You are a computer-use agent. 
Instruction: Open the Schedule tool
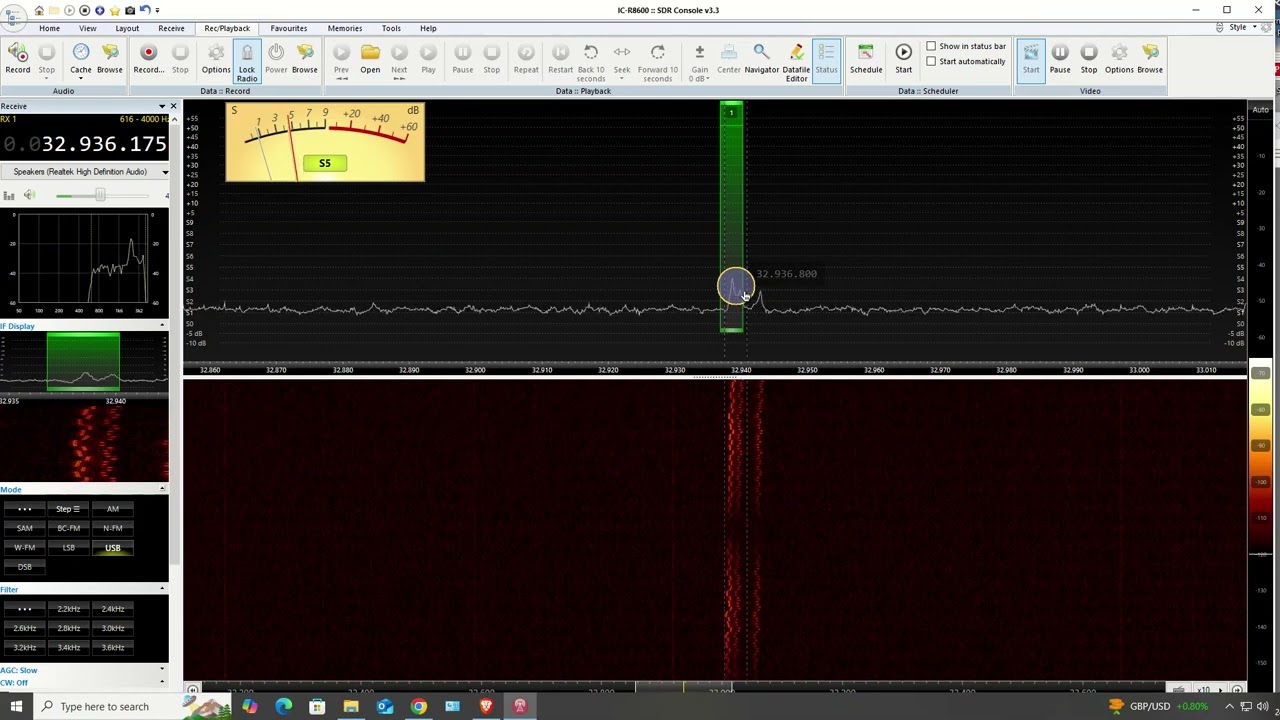[866, 59]
